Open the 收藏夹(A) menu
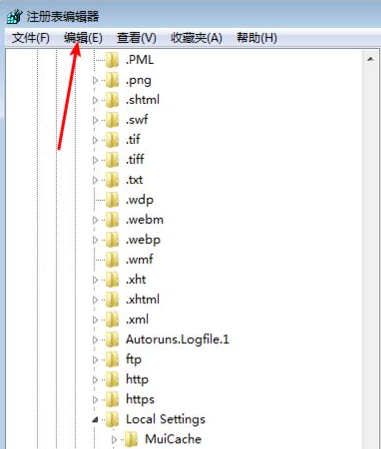Image resolution: width=381 pixels, height=449 pixels. (196, 38)
